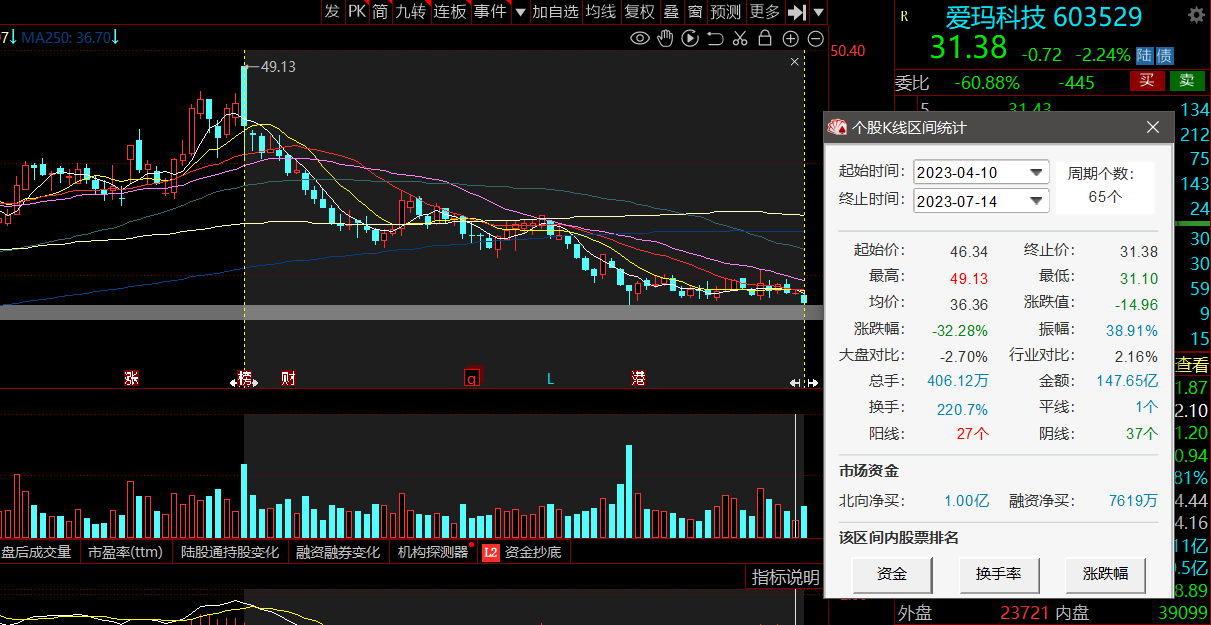Click the blue L event marker on timeline
Screen dimensions: 1211x625
point(549,378)
